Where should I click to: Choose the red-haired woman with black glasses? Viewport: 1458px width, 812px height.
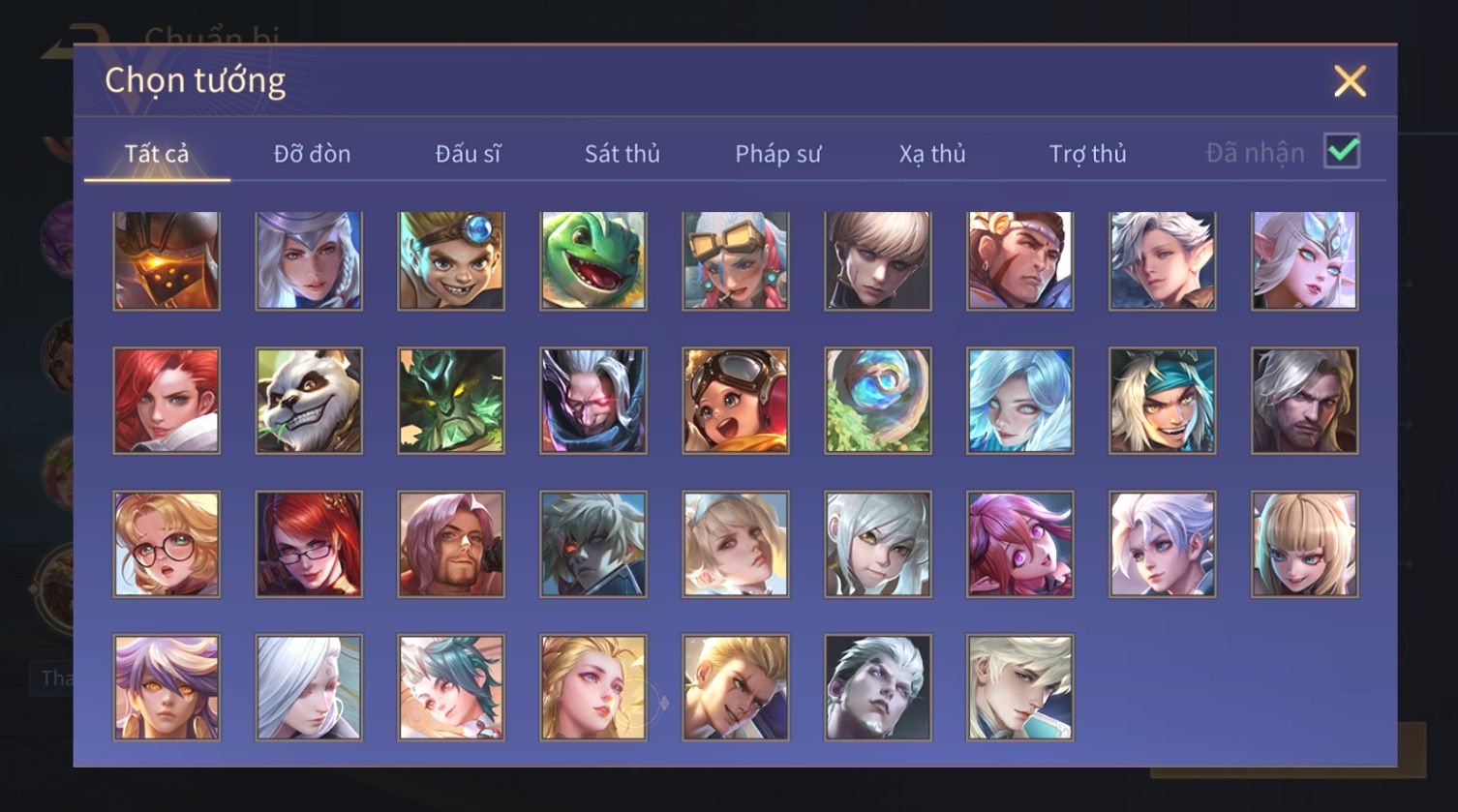click(309, 544)
